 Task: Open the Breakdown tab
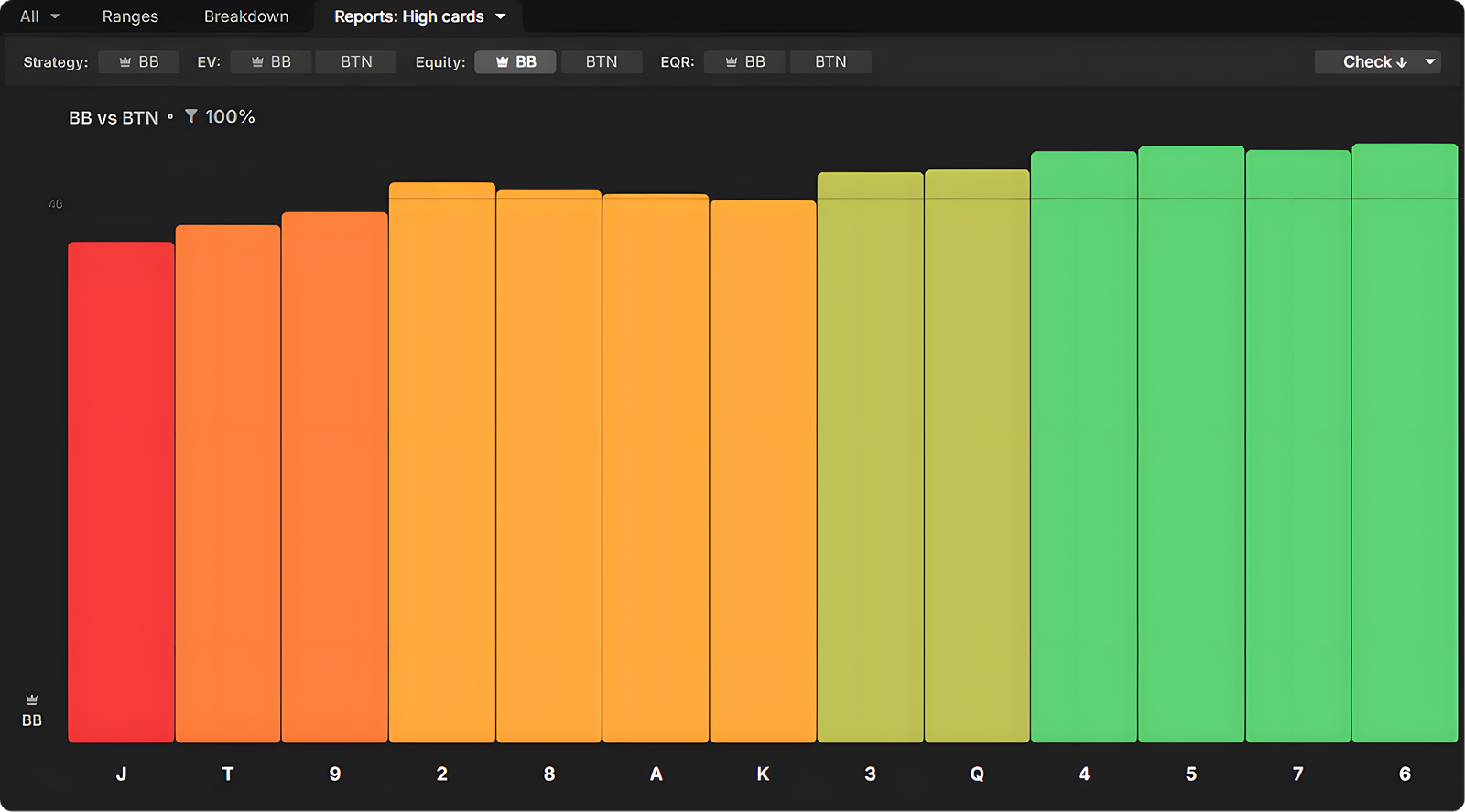click(x=246, y=16)
